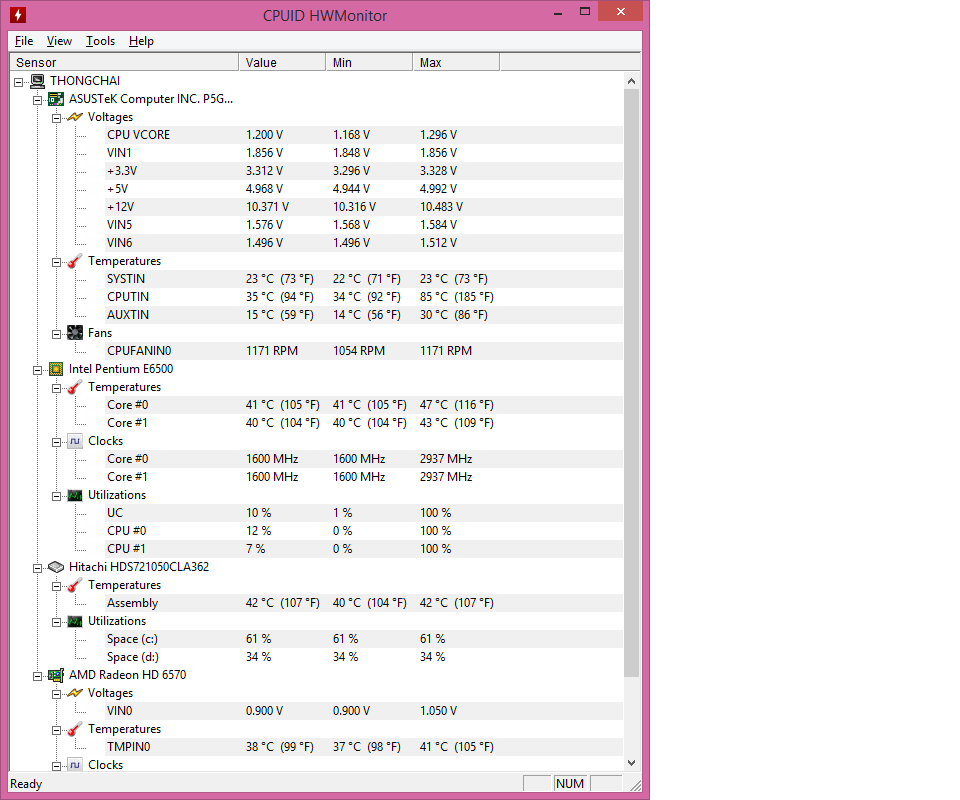The image size is (960, 800).
Task: Collapse the ASUSTeK Computer node
Action: pyautogui.click(x=37, y=100)
